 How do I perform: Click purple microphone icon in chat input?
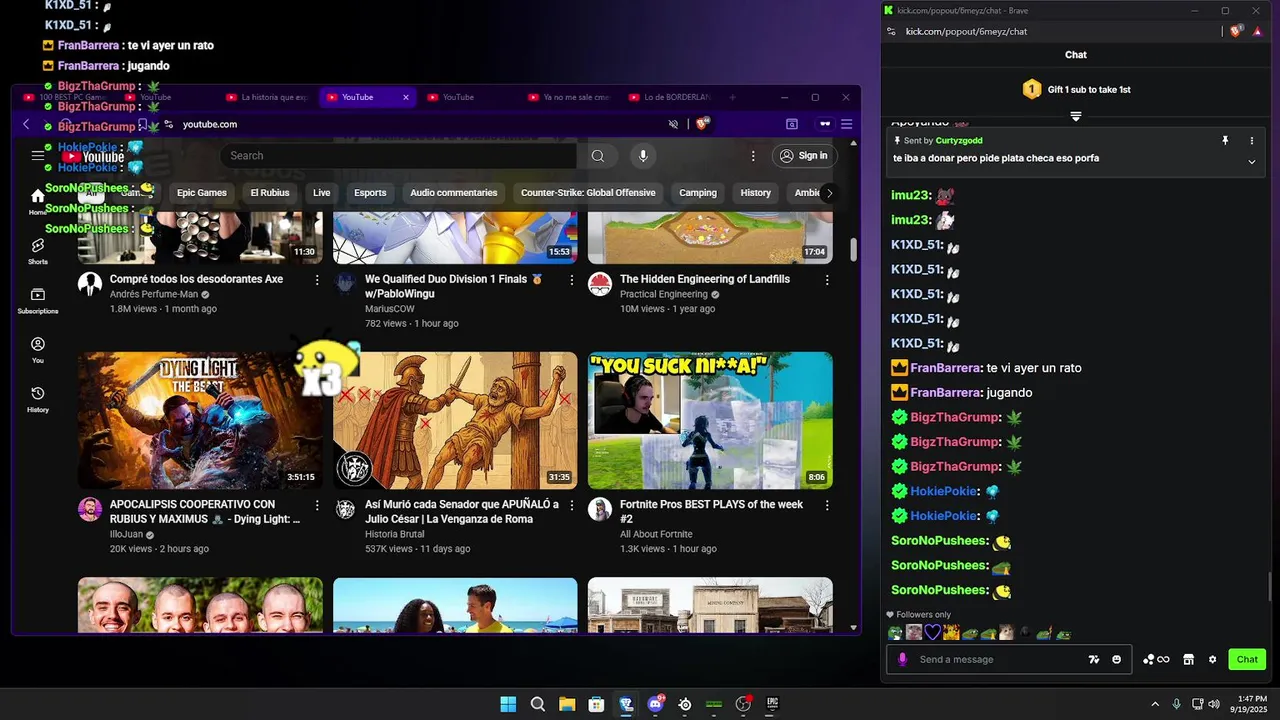[x=903, y=660]
